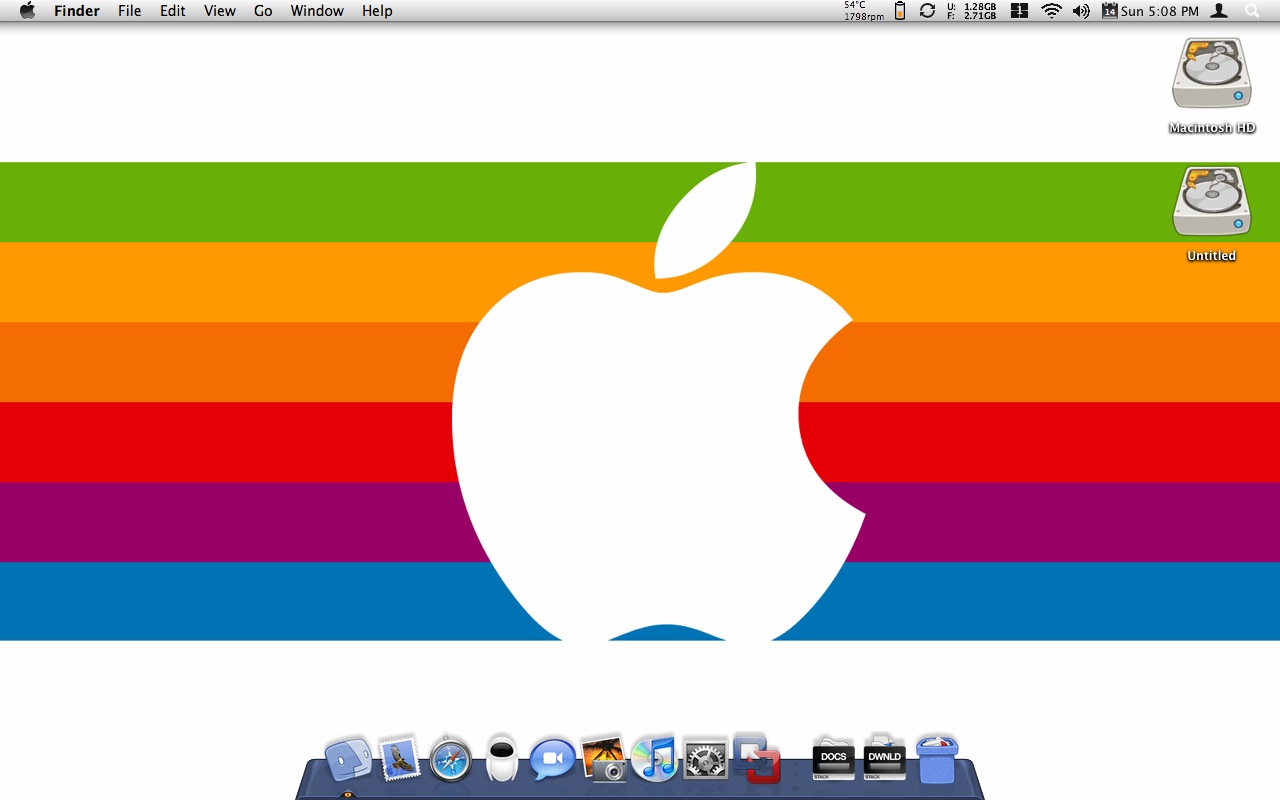Open Finder from the Dock
1280x800 pixels.
pos(348,760)
